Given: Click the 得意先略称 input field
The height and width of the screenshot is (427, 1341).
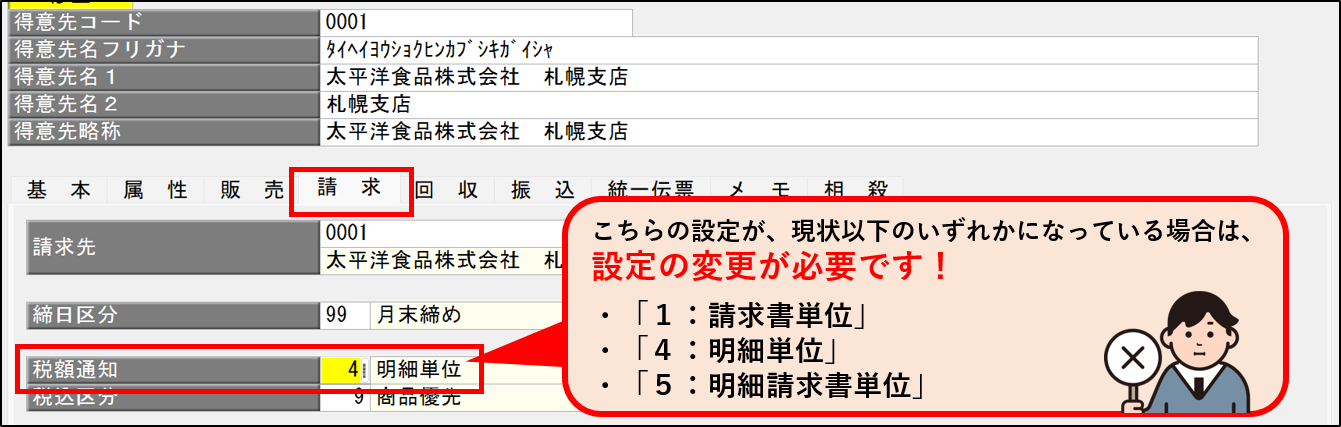Looking at the screenshot, I should 789,131.
